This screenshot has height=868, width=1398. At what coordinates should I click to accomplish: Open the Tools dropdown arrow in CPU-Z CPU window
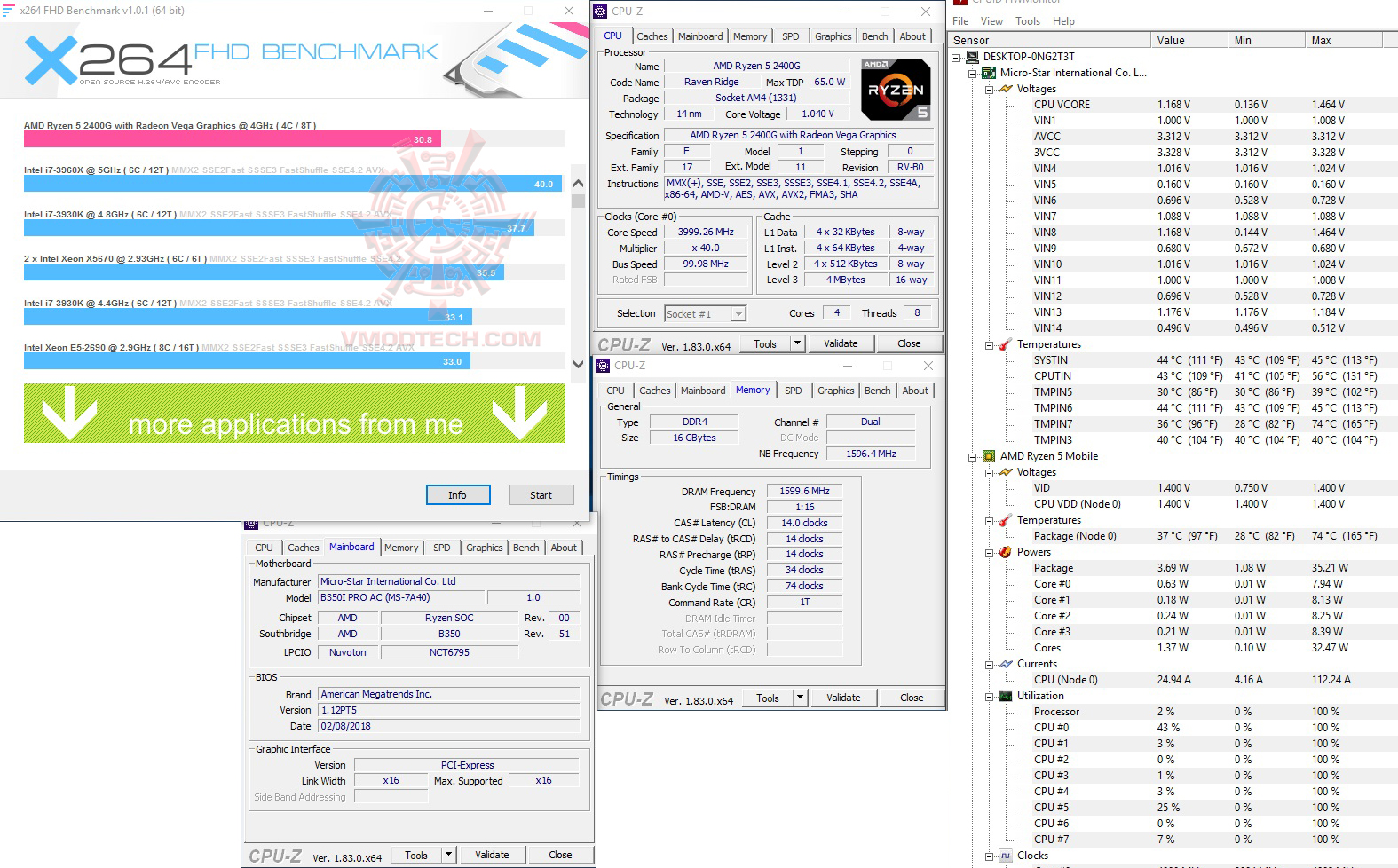click(797, 343)
